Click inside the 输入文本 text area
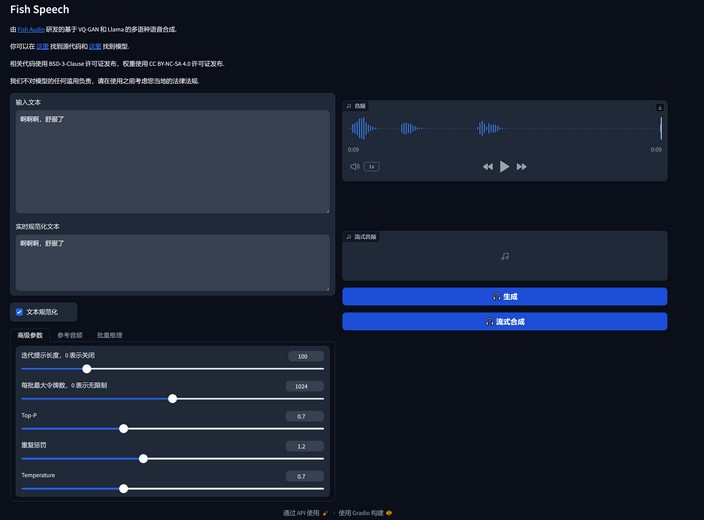Screen dimensions: 704x520 (x=172, y=162)
